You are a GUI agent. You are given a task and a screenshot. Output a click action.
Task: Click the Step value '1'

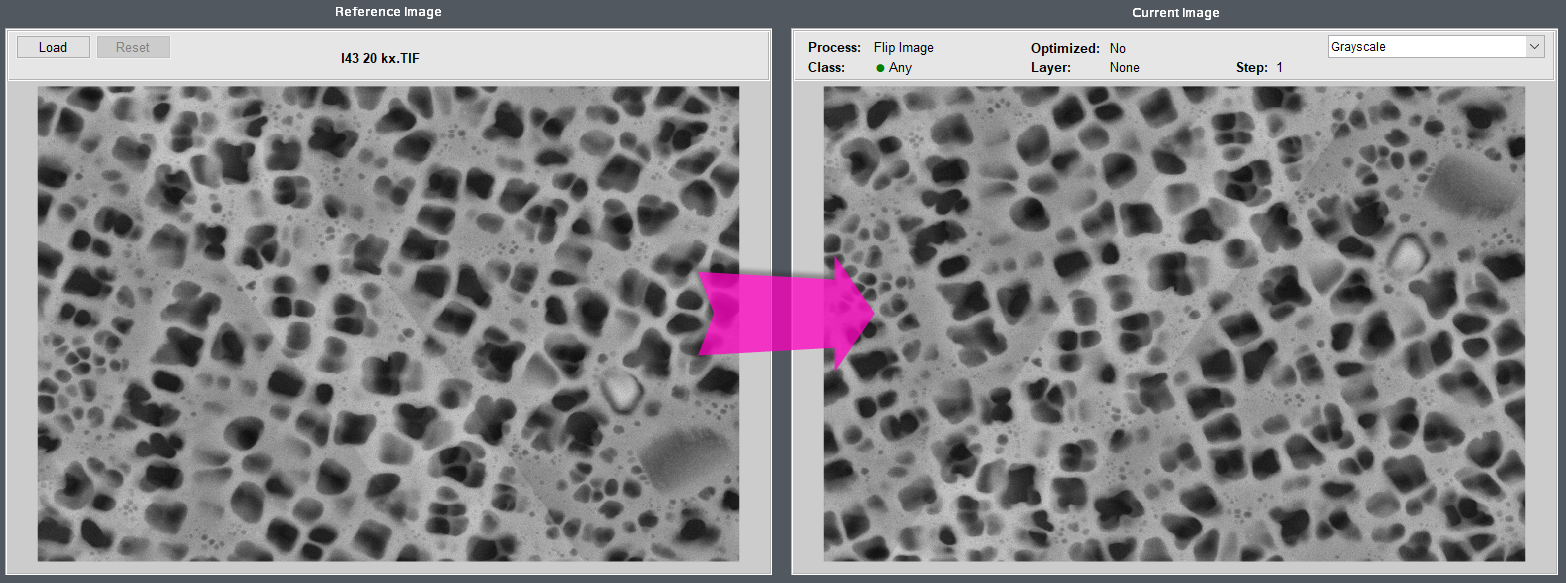click(x=1279, y=68)
